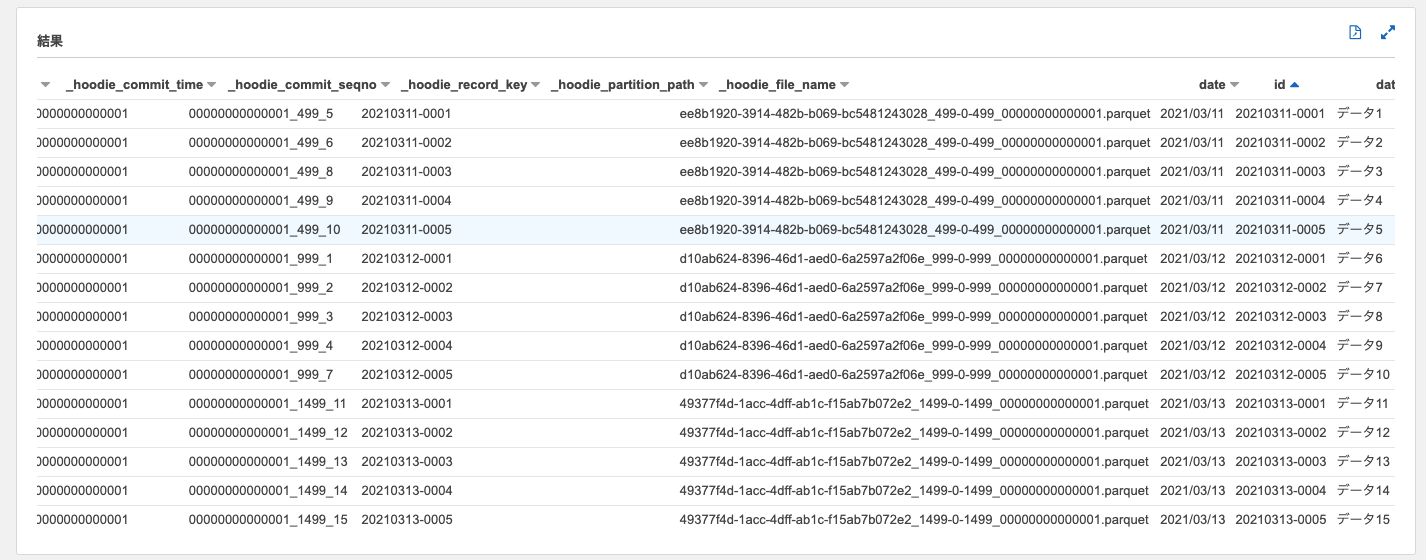Screen dimensions: 1426x560
Task: Click the データ5 cell
Action: click(1360, 230)
